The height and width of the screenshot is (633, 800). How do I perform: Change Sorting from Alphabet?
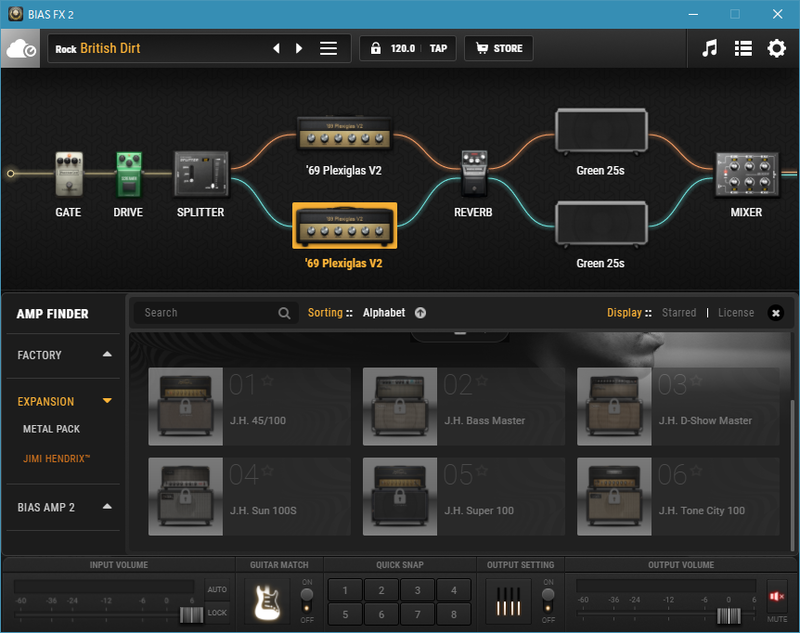[384, 313]
